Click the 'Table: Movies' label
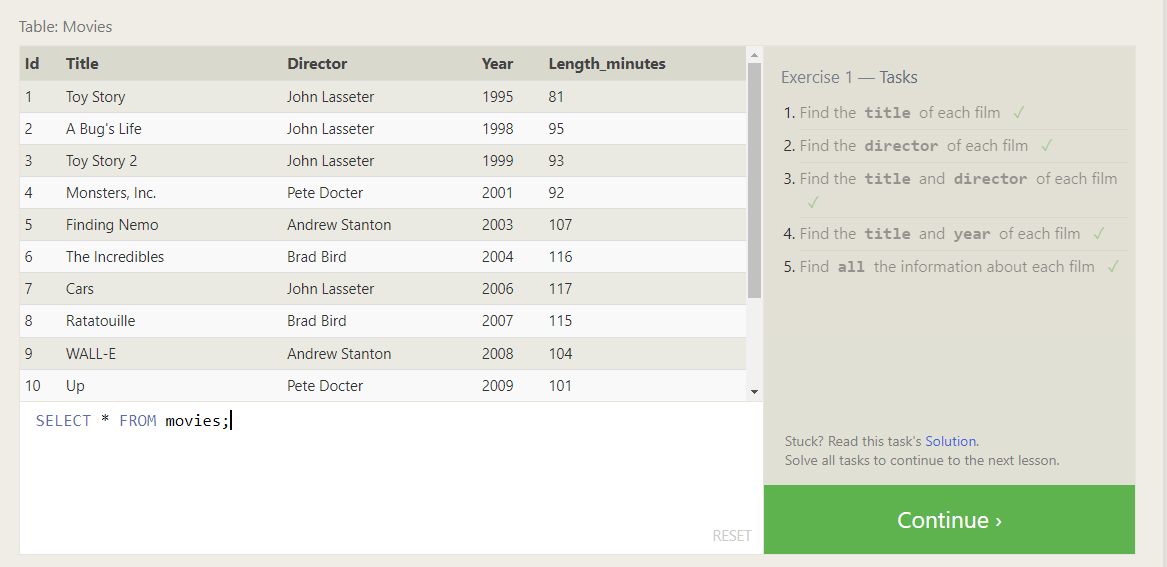 coord(65,27)
